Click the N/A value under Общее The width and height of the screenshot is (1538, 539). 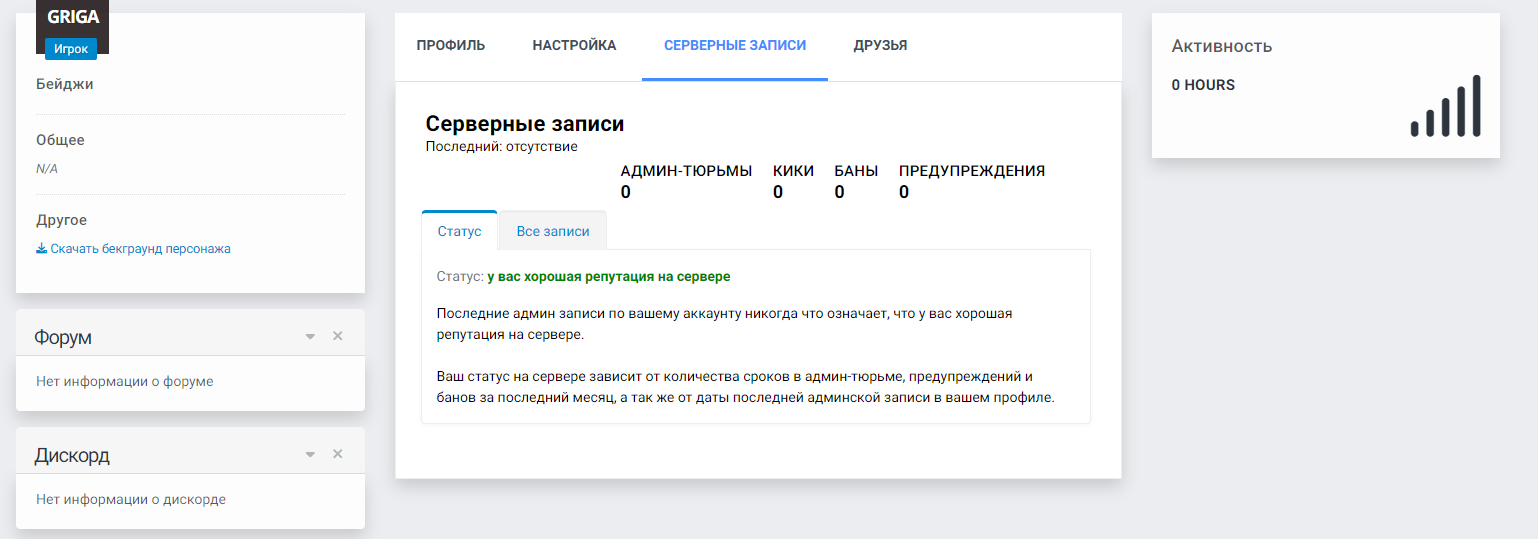point(47,169)
